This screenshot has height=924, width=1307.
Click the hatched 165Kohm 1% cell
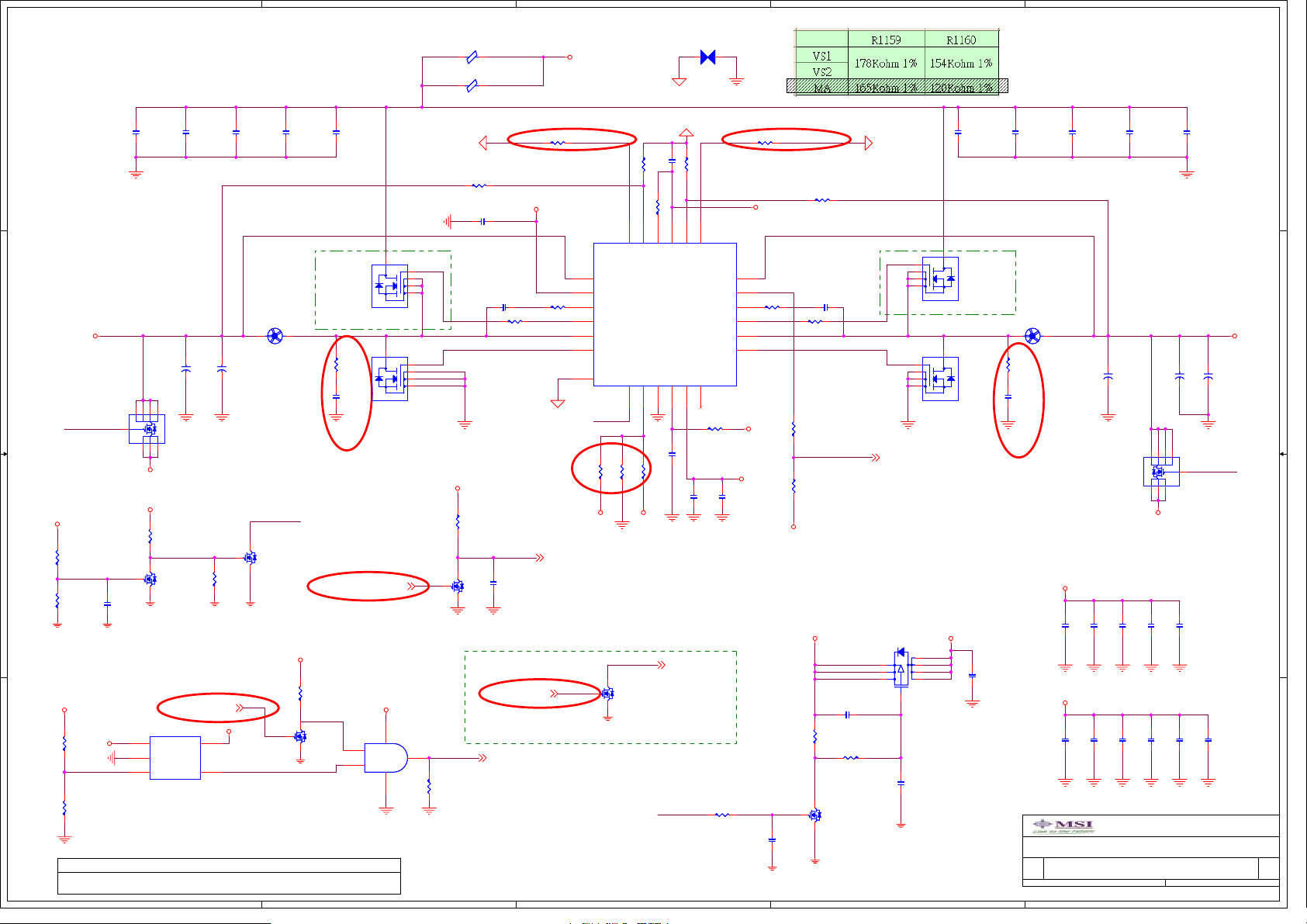coord(886,88)
